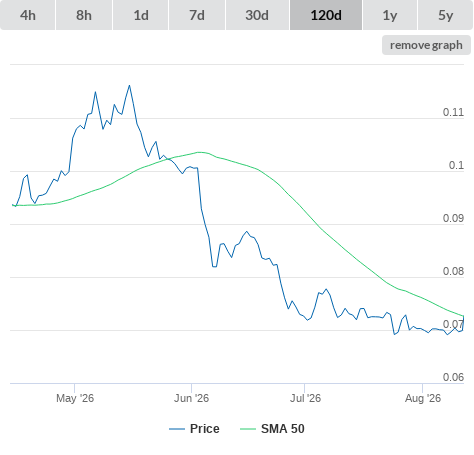Click the 0.11 y-axis price label
This screenshot has height=455, width=474.
pyautogui.click(x=453, y=112)
